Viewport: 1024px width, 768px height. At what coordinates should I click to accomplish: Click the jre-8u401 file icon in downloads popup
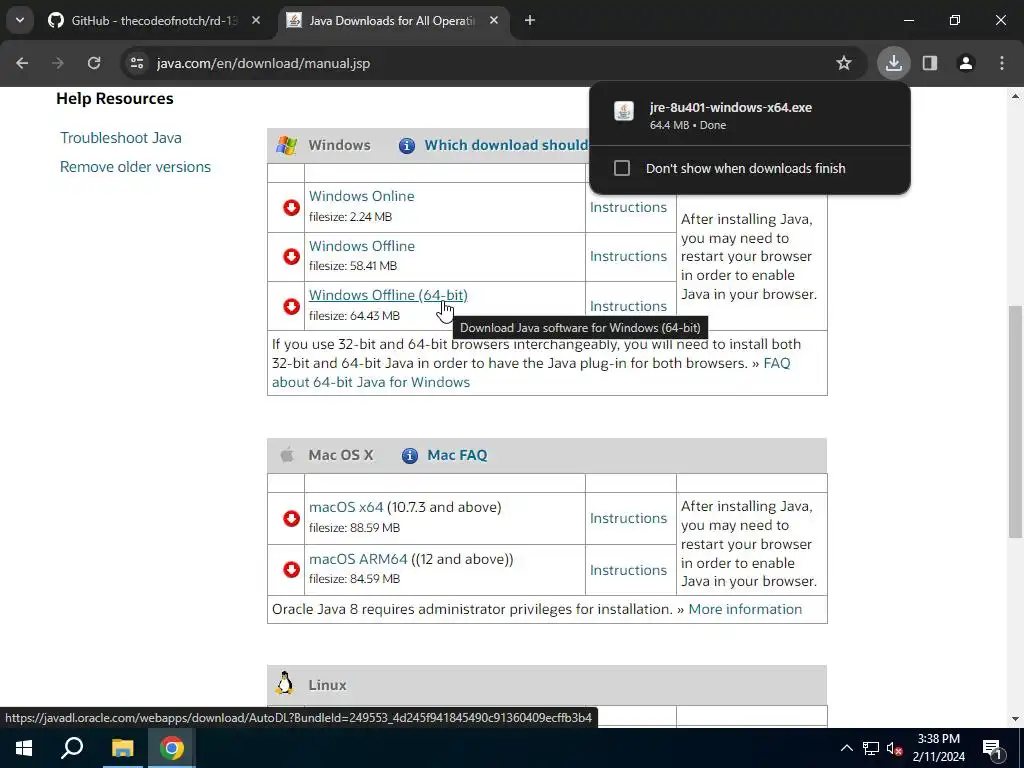624,112
